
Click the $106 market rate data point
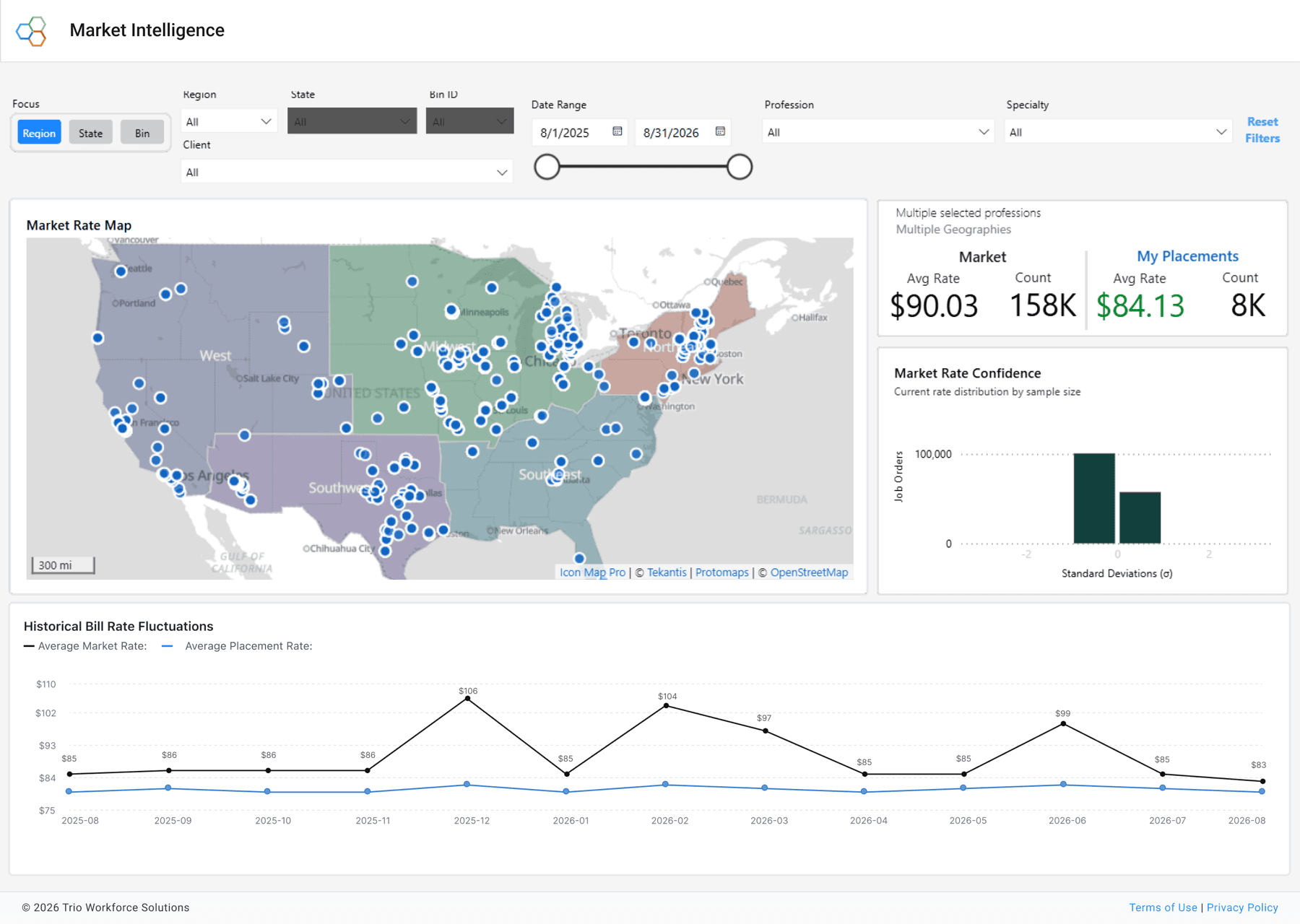click(x=467, y=699)
